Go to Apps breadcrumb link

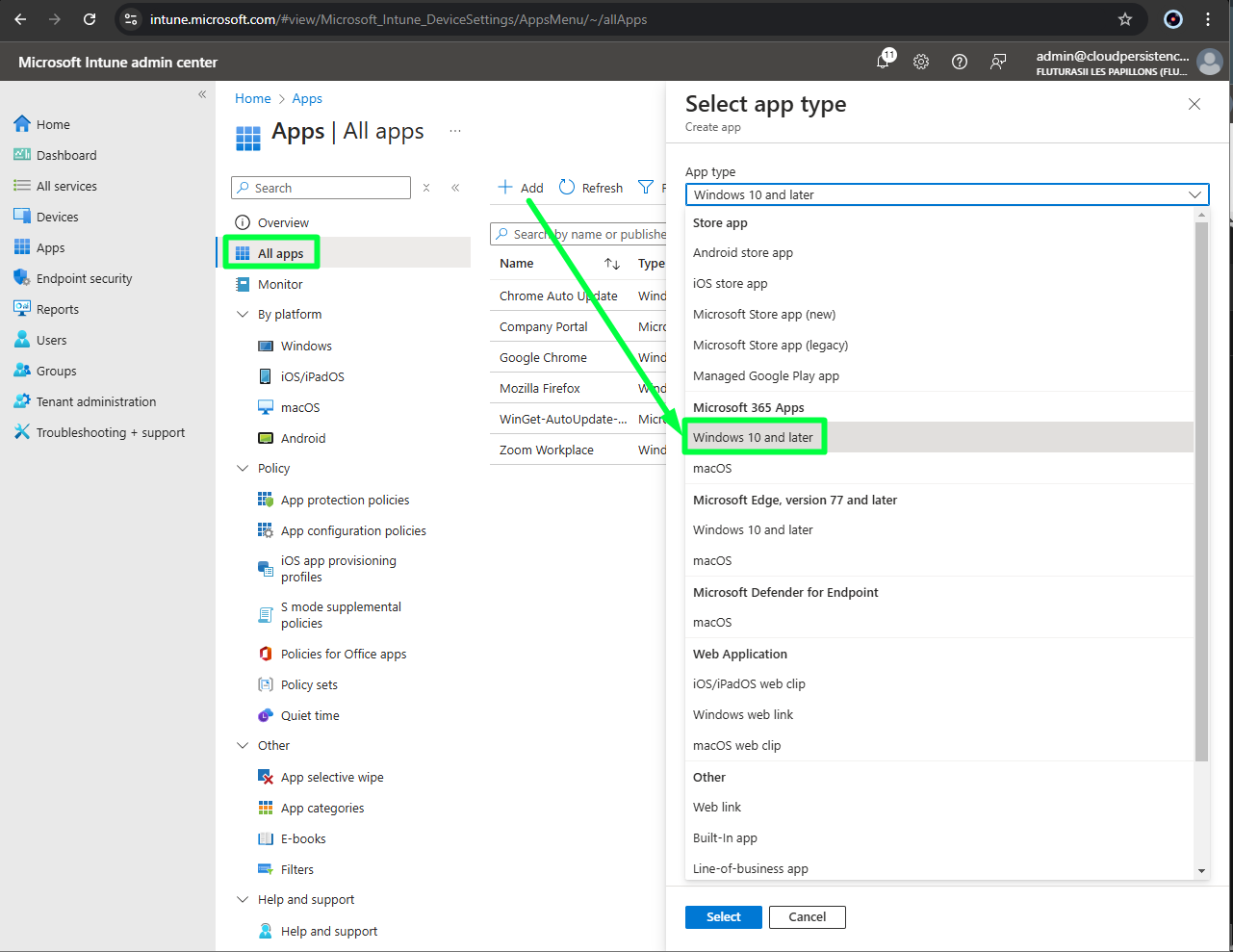307,98
